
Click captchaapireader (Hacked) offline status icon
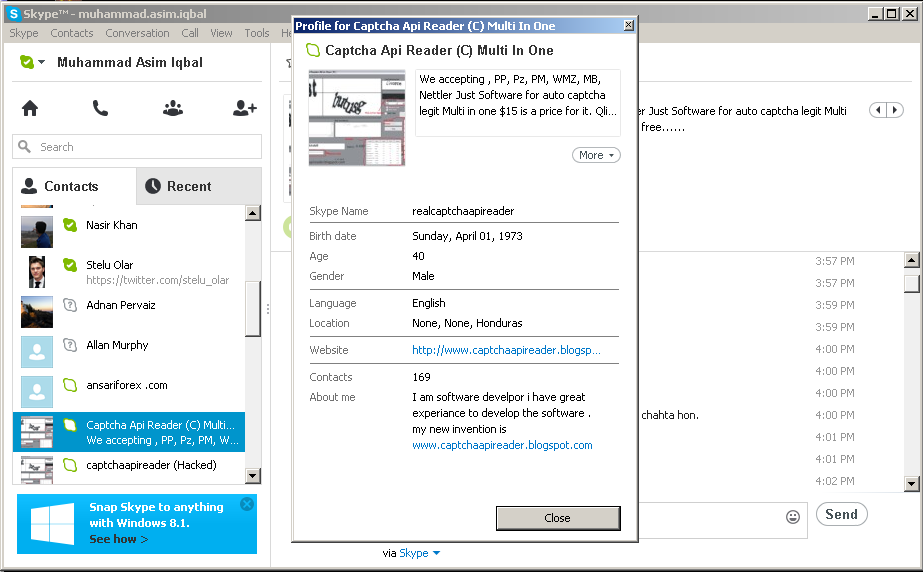coord(70,465)
